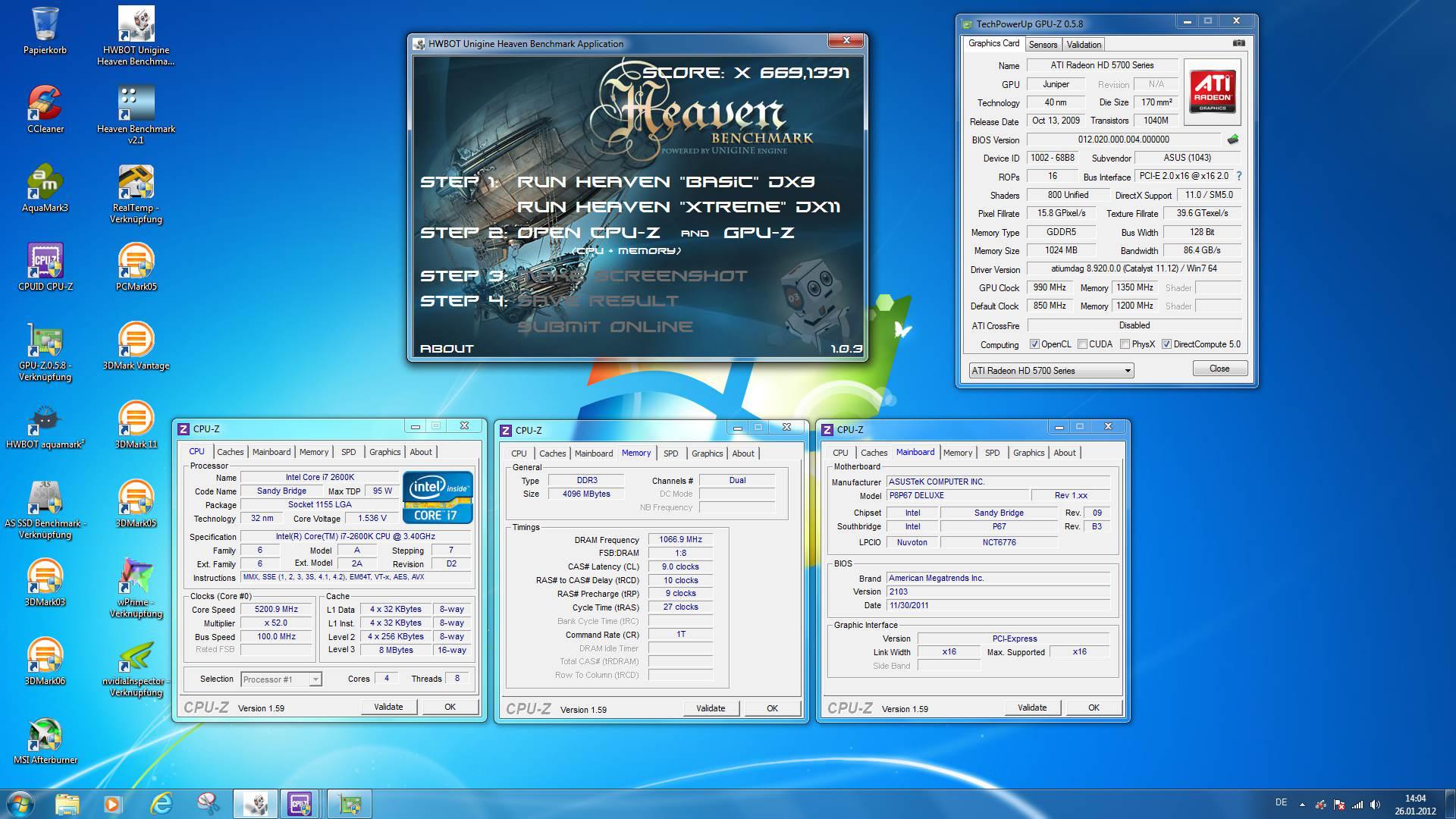Click the GPU-Z BIOS save chip icon
The width and height of the screenshot is (1456, 819).
click(1233, 140)
